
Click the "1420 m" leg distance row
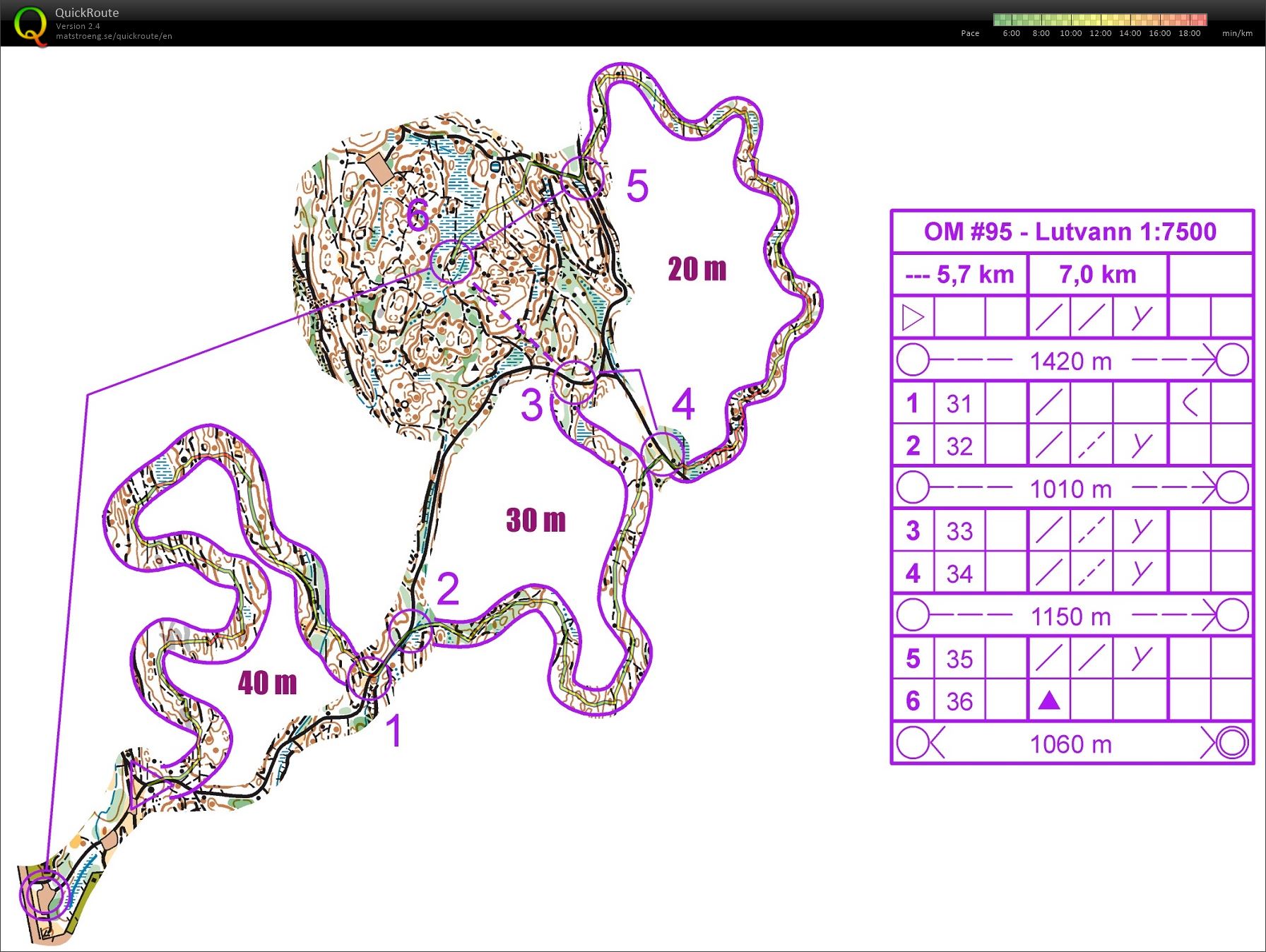click(x=1070, y=361)
